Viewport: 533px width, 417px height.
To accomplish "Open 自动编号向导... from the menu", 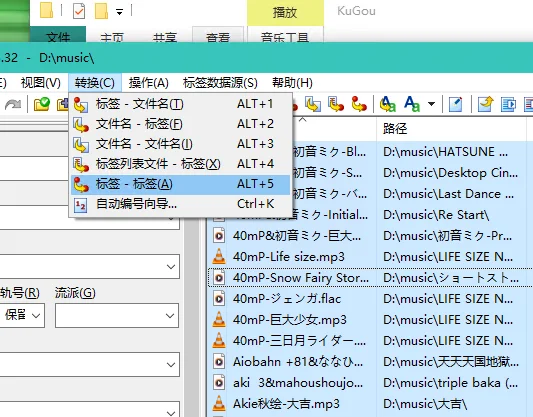I will click(180, 204).
